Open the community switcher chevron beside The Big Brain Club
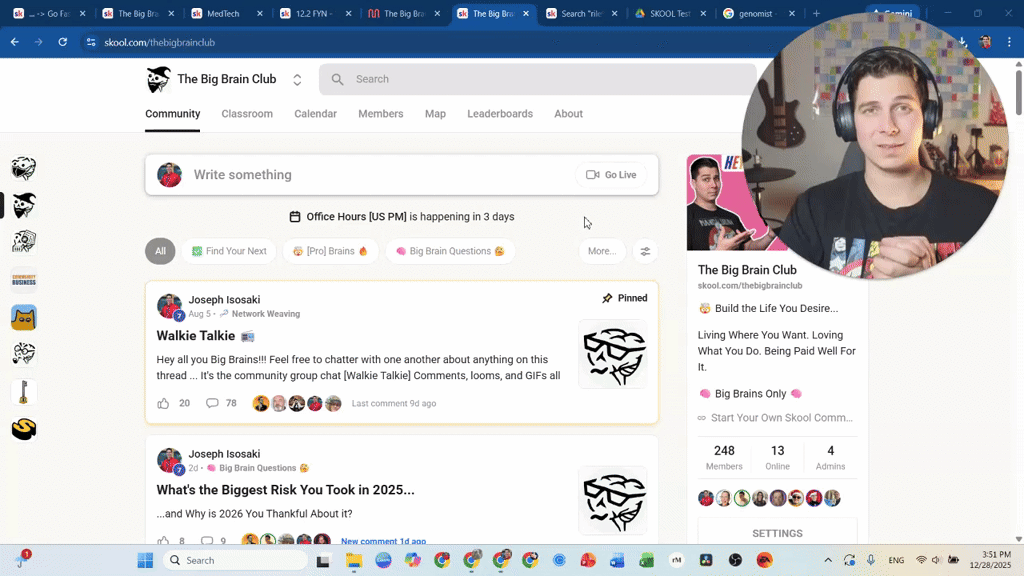The height and width of the screenshot is (576, 1024). [x=297, y=80]
